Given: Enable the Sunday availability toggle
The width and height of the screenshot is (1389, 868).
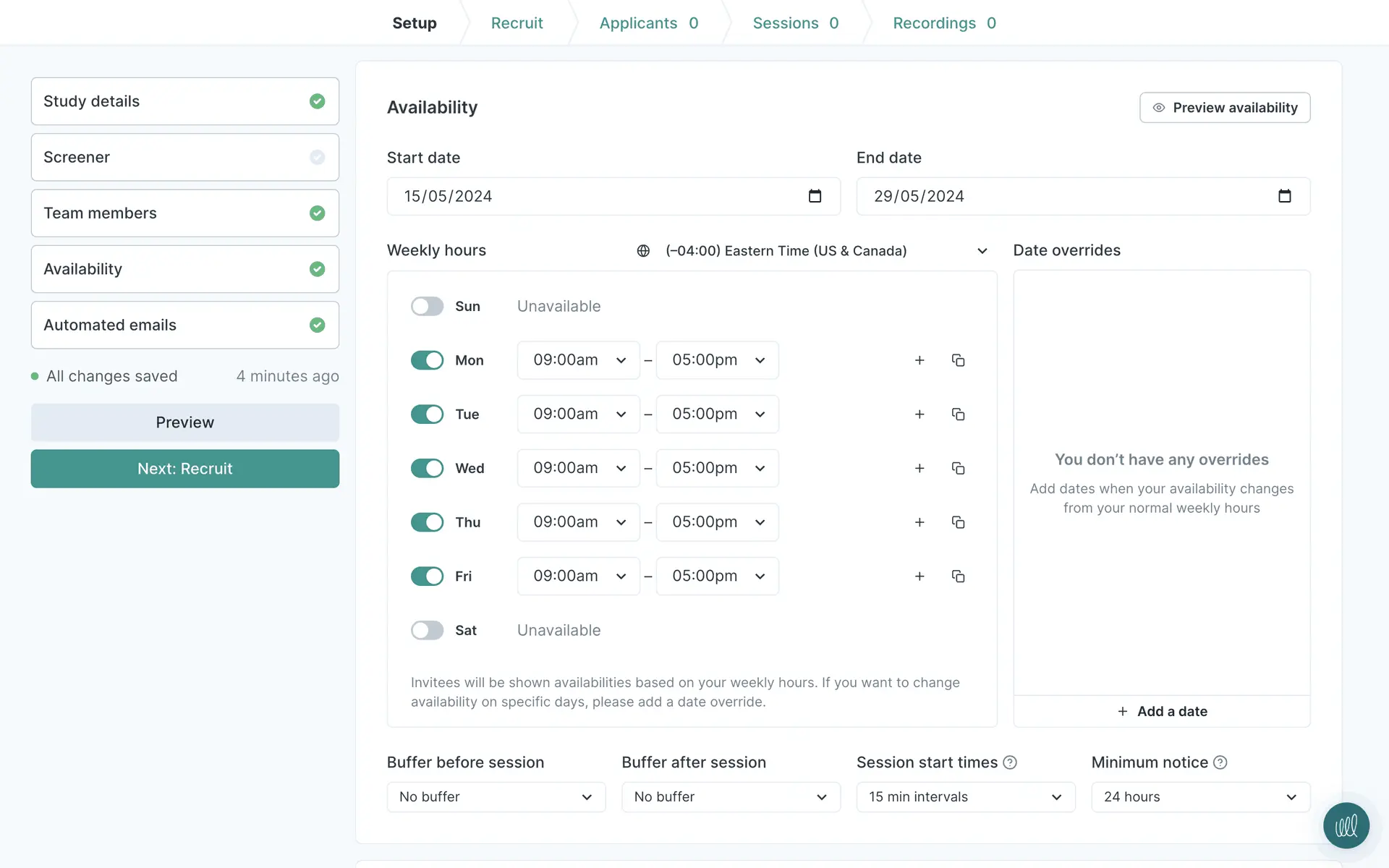Looking at the screenshot, I should click(427, 306).
